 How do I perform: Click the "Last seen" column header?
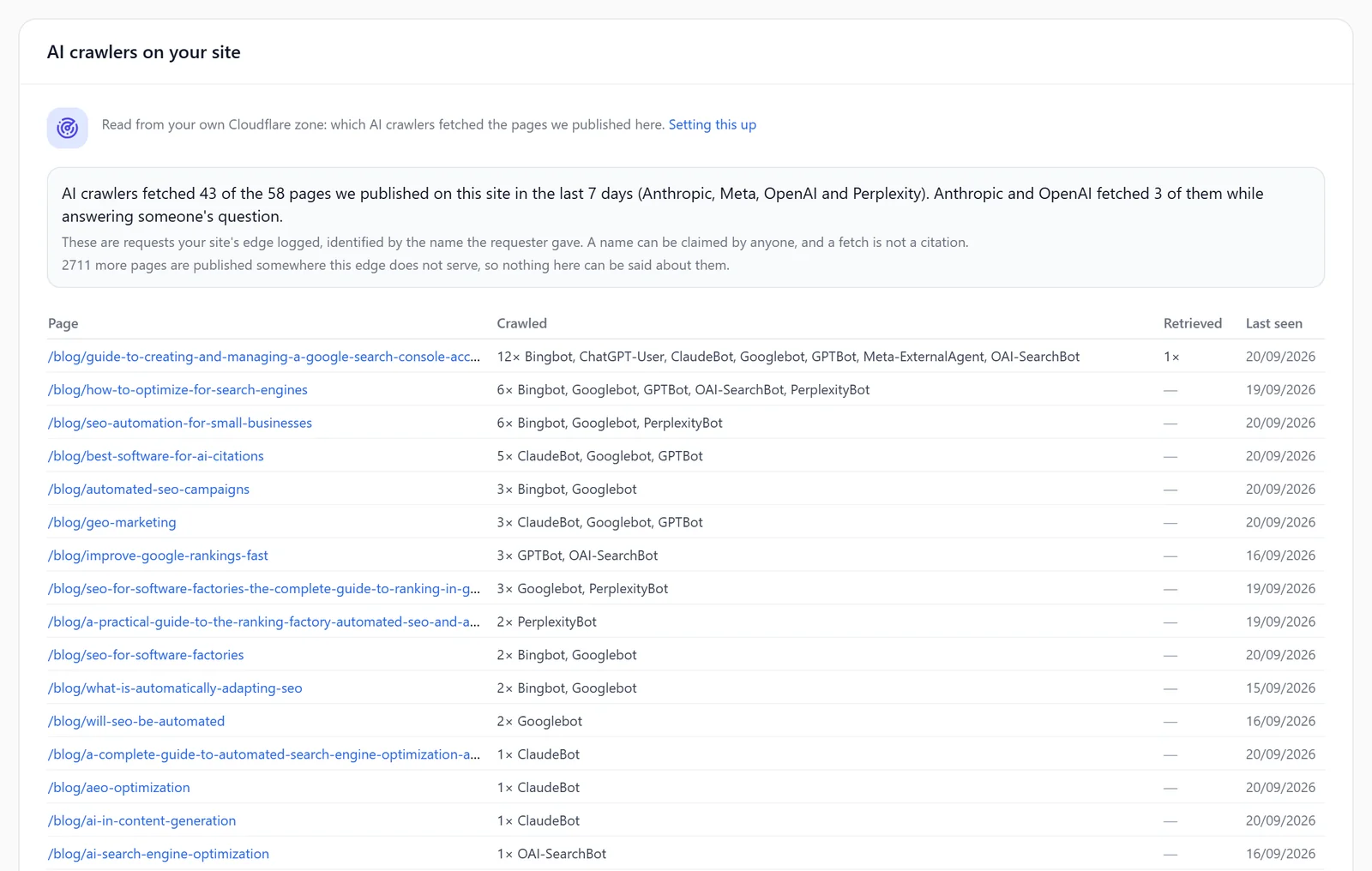(x=1274, y=323)
